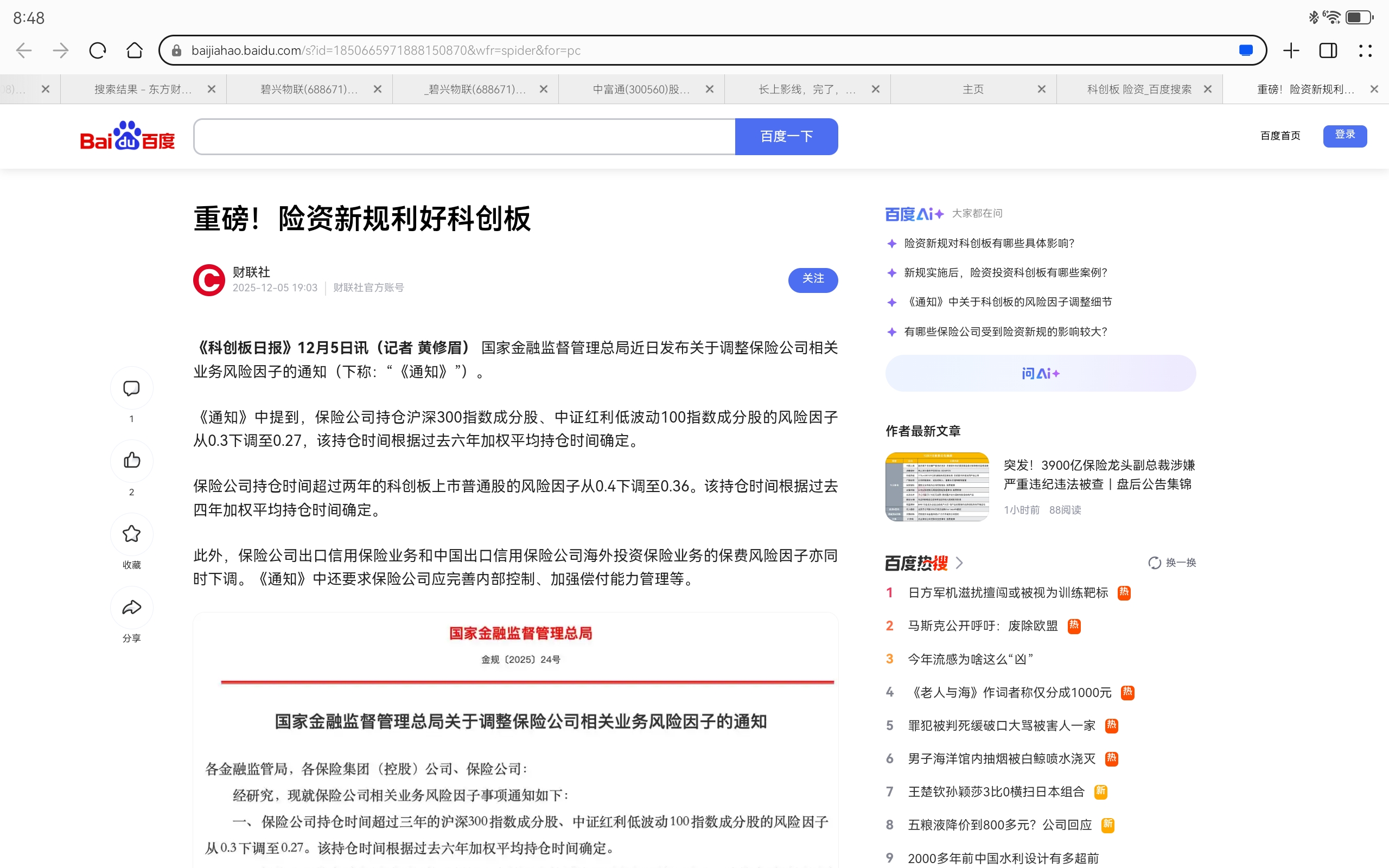Switch to 中富通(300560) tab
The image size is (1389, 868).
(641, 89)
